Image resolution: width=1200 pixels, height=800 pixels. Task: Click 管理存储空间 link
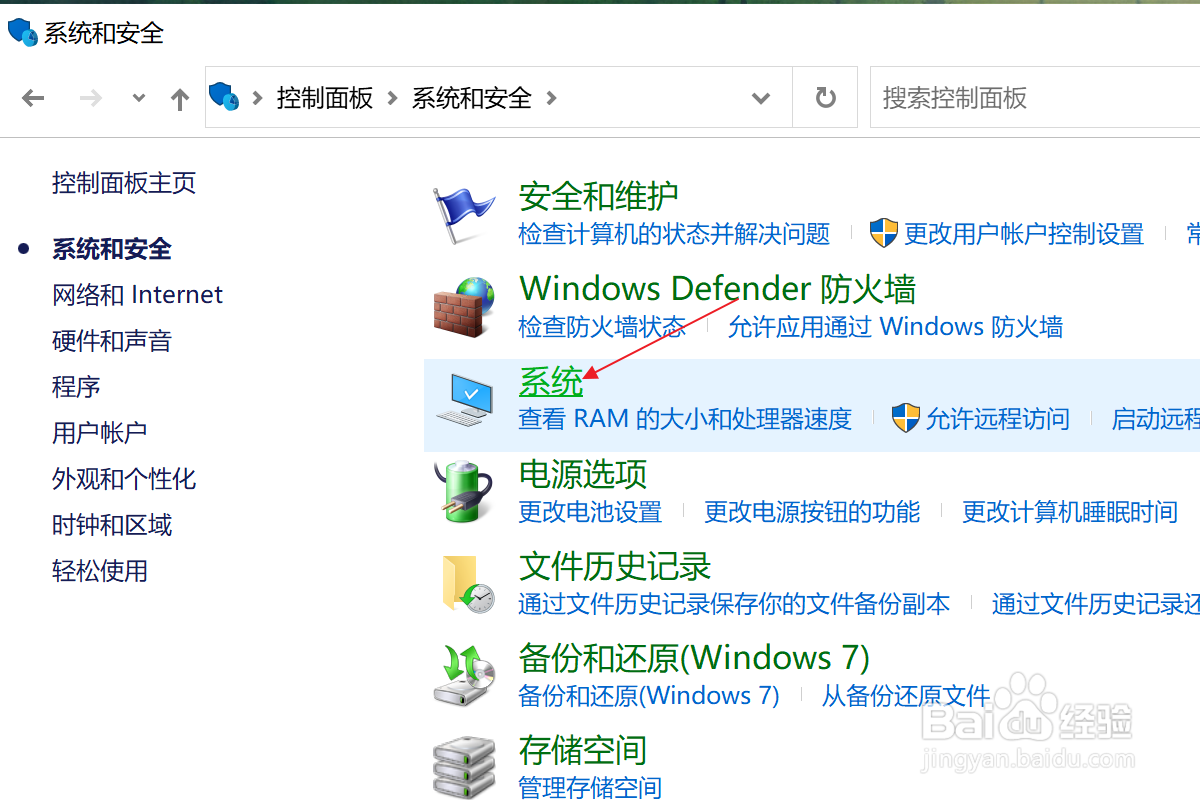pos(590,788)
